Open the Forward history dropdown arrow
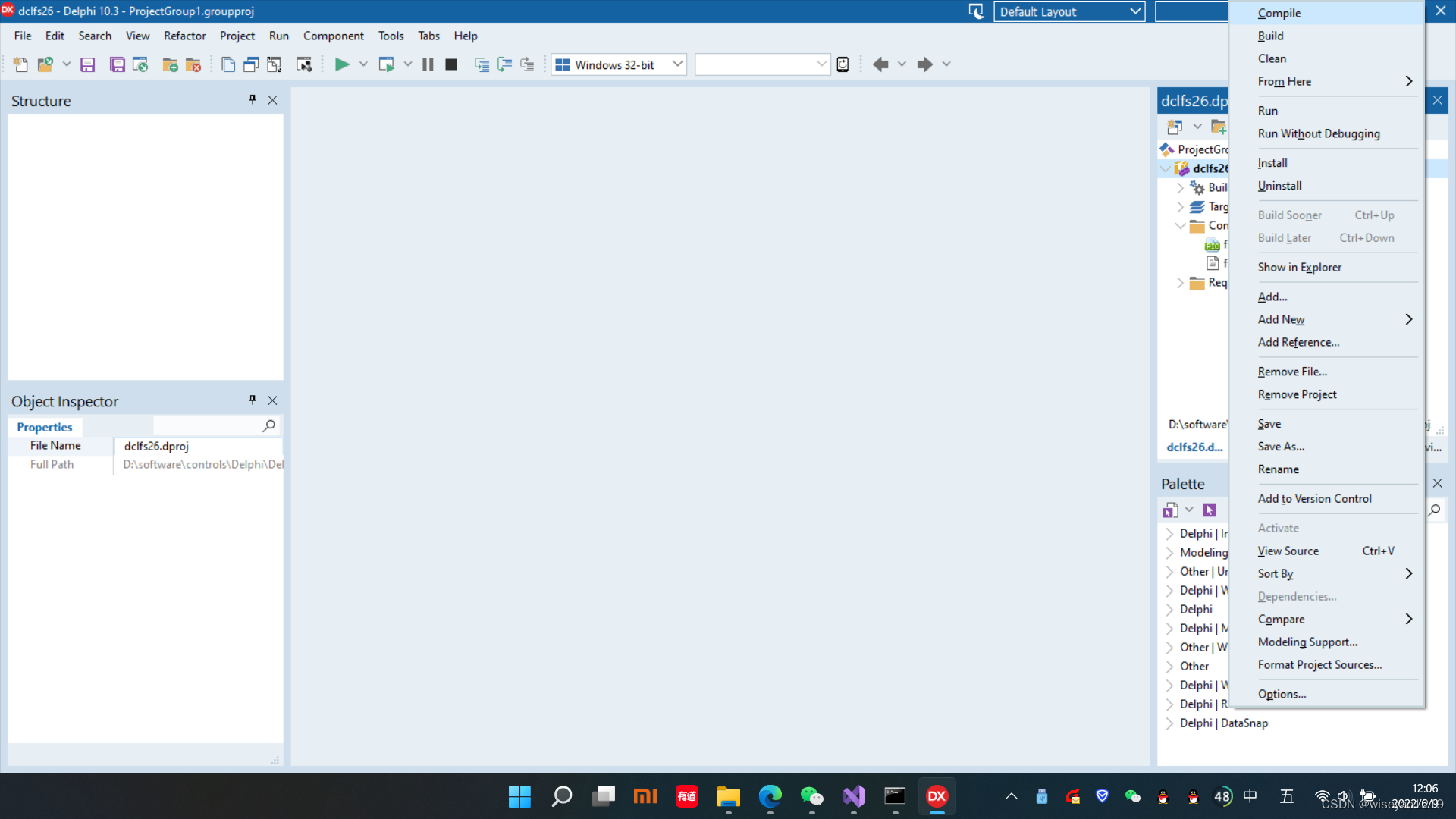The image size is (1456, 819). pos(946,64)
